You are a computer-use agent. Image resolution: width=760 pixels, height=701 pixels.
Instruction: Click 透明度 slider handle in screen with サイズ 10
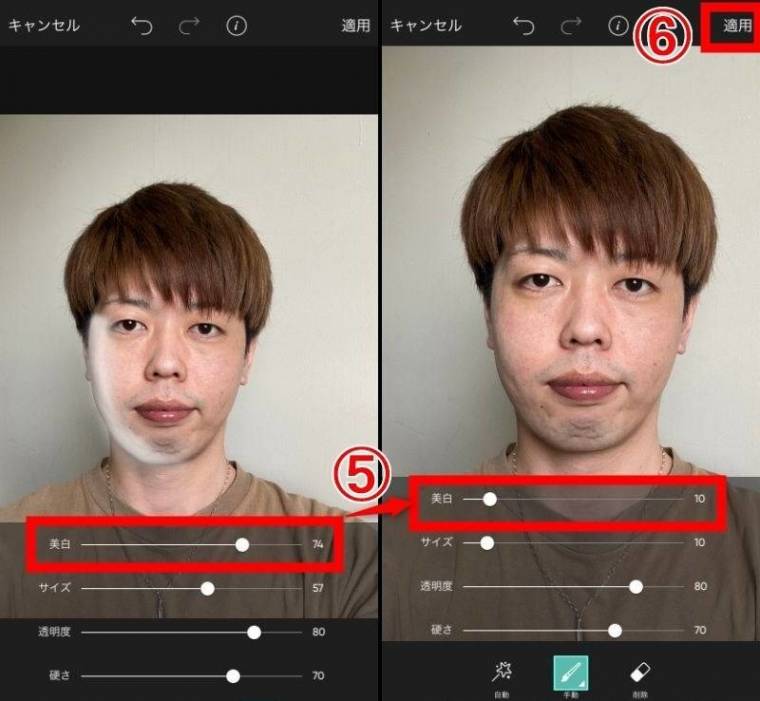click(636, 587)
